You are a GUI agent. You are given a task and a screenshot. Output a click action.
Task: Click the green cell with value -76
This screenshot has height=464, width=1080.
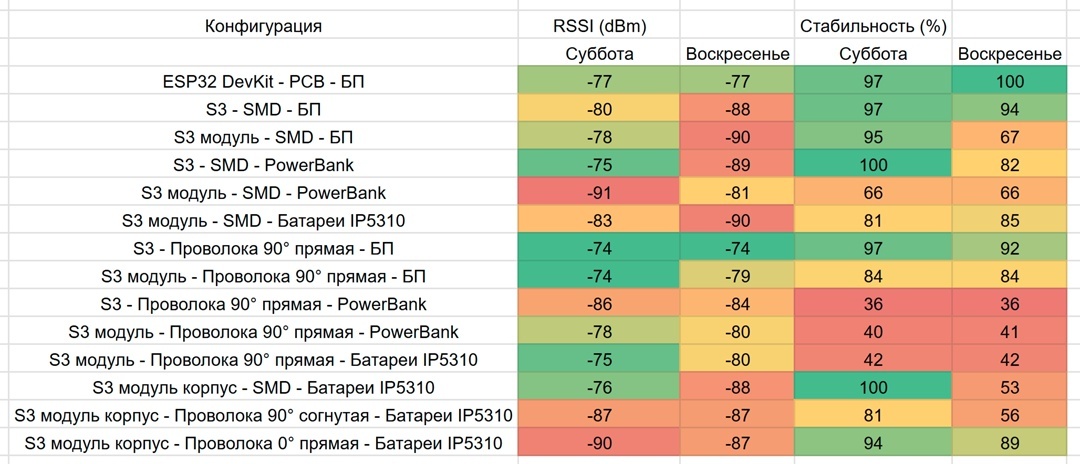(x=599, y=387)
